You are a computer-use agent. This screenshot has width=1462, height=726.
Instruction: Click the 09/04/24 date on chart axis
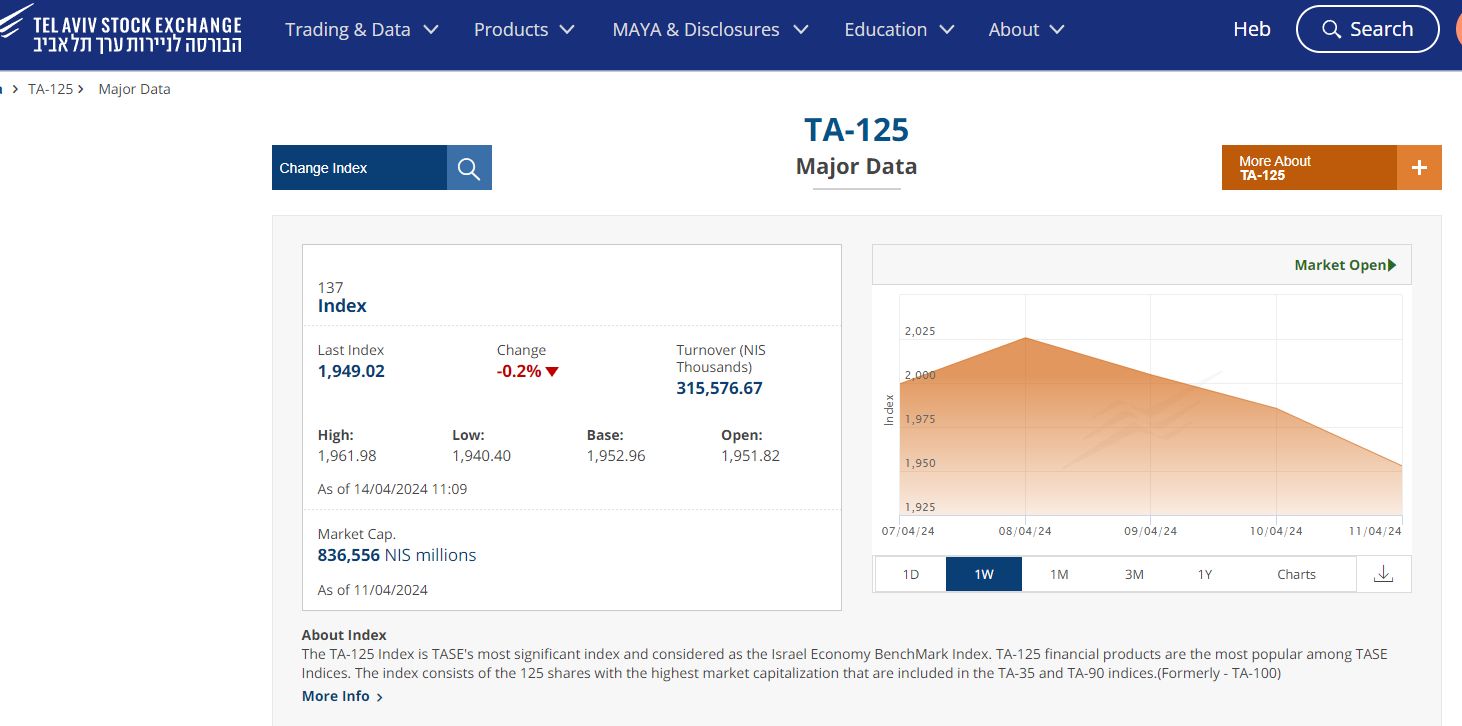(x=1151, y=531)
